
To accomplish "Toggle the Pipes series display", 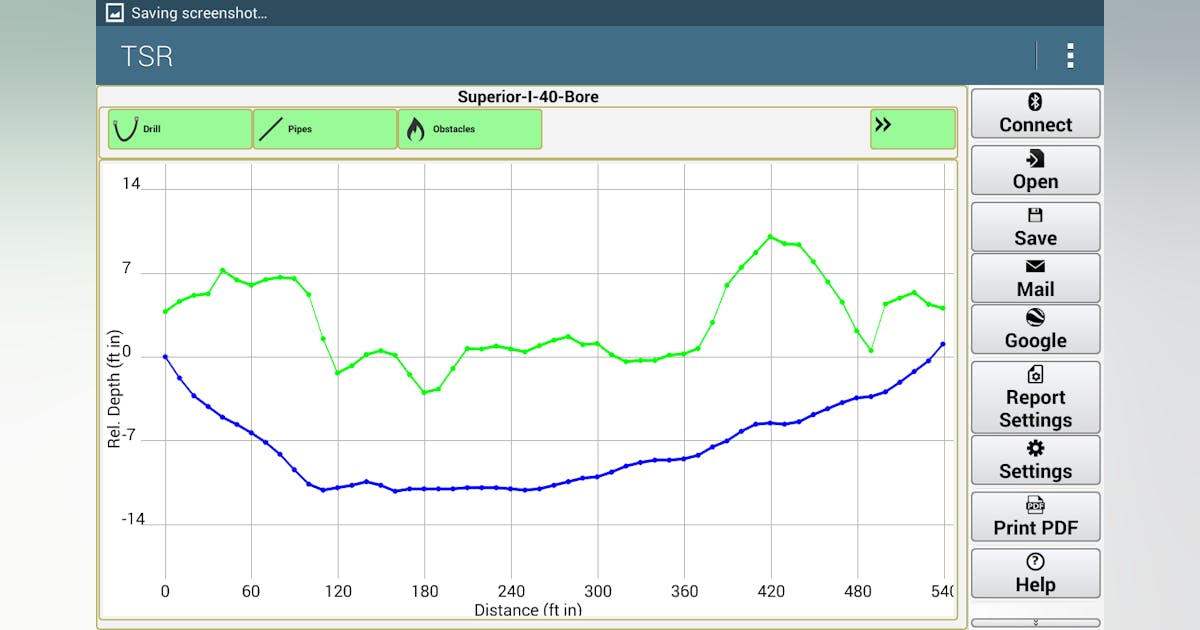I will click(x=325, y=128).
